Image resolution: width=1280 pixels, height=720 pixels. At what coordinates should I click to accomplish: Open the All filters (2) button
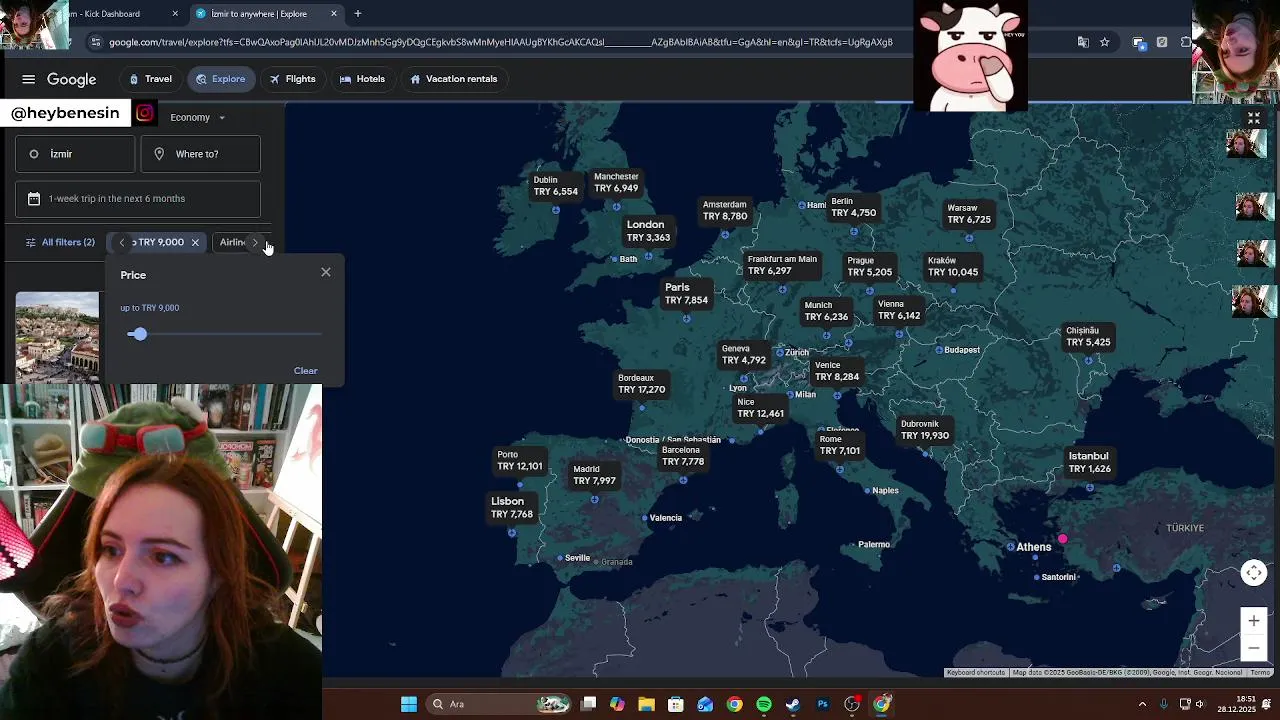[60, 242]
